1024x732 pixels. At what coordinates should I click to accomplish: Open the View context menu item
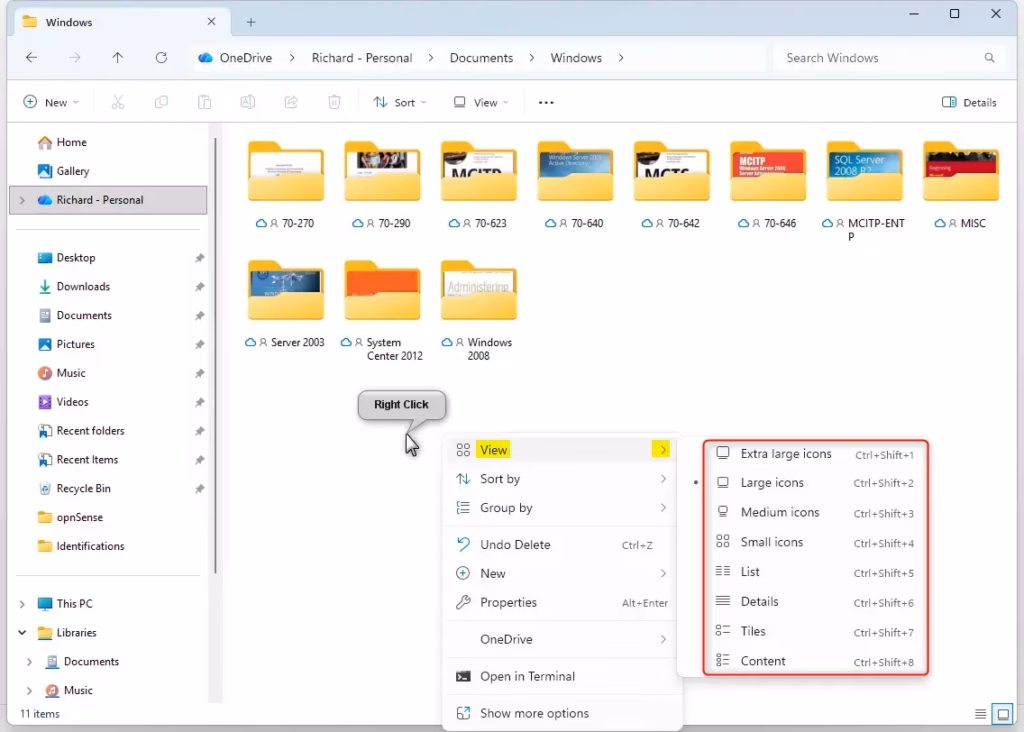pyautogui.click(x=562, y=450)
